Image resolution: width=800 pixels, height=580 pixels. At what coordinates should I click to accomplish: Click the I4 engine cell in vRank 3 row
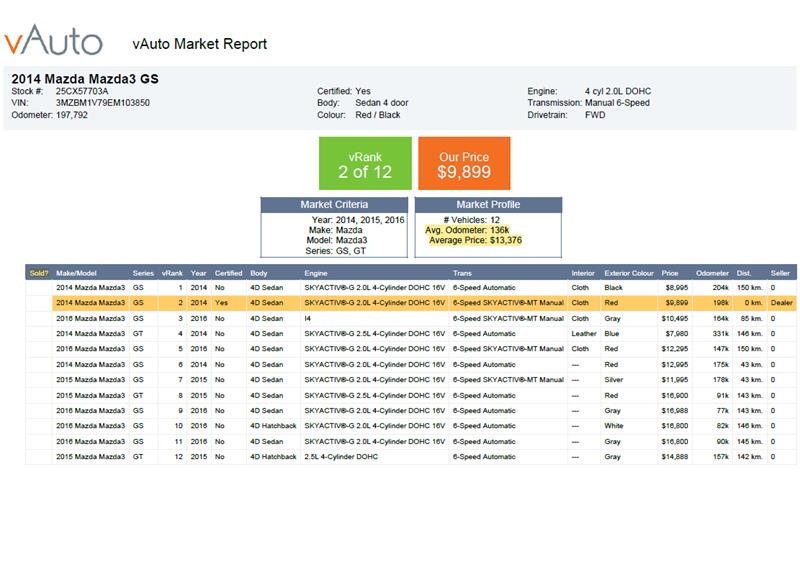[308, 318]
